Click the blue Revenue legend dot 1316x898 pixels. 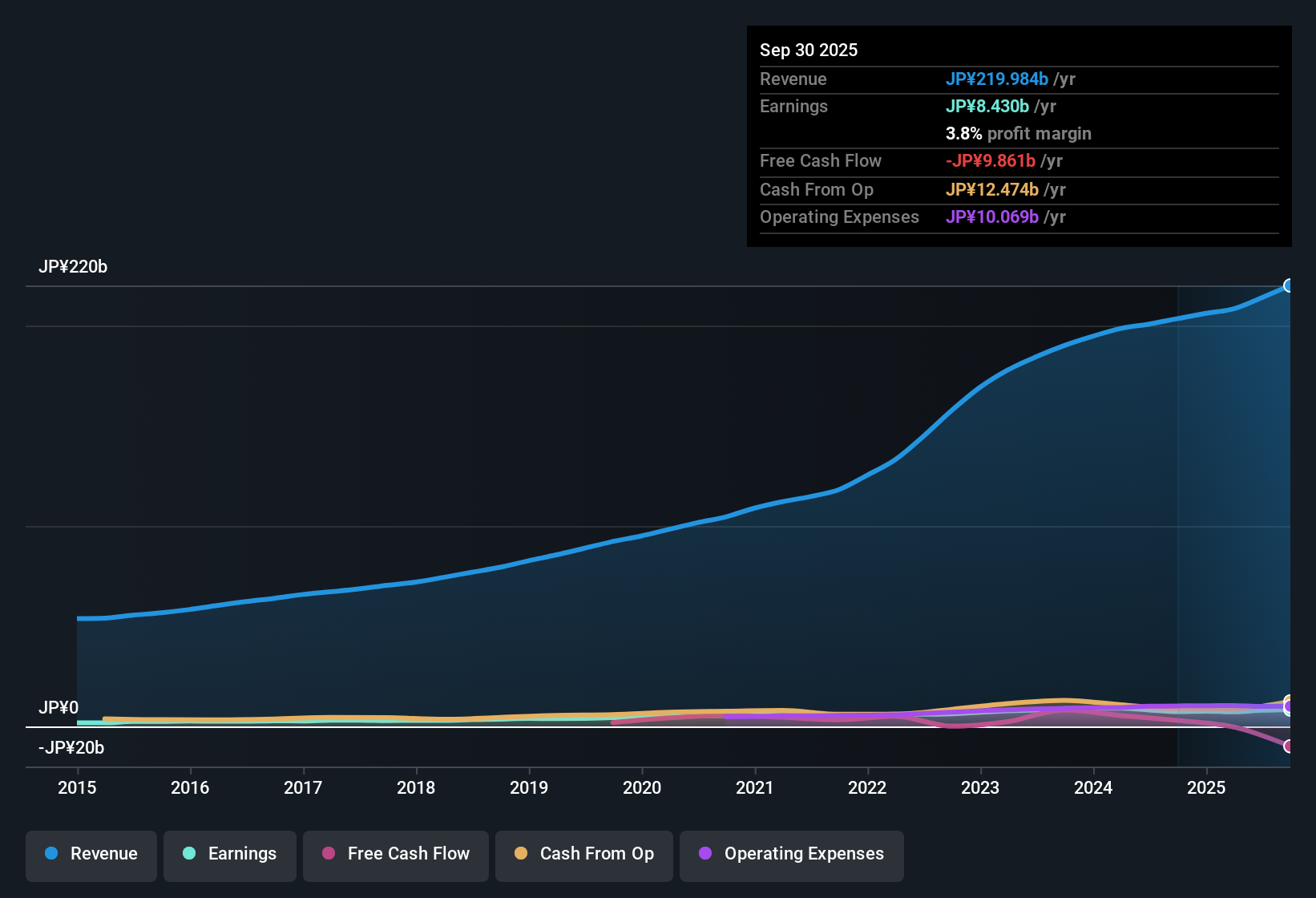51,854
